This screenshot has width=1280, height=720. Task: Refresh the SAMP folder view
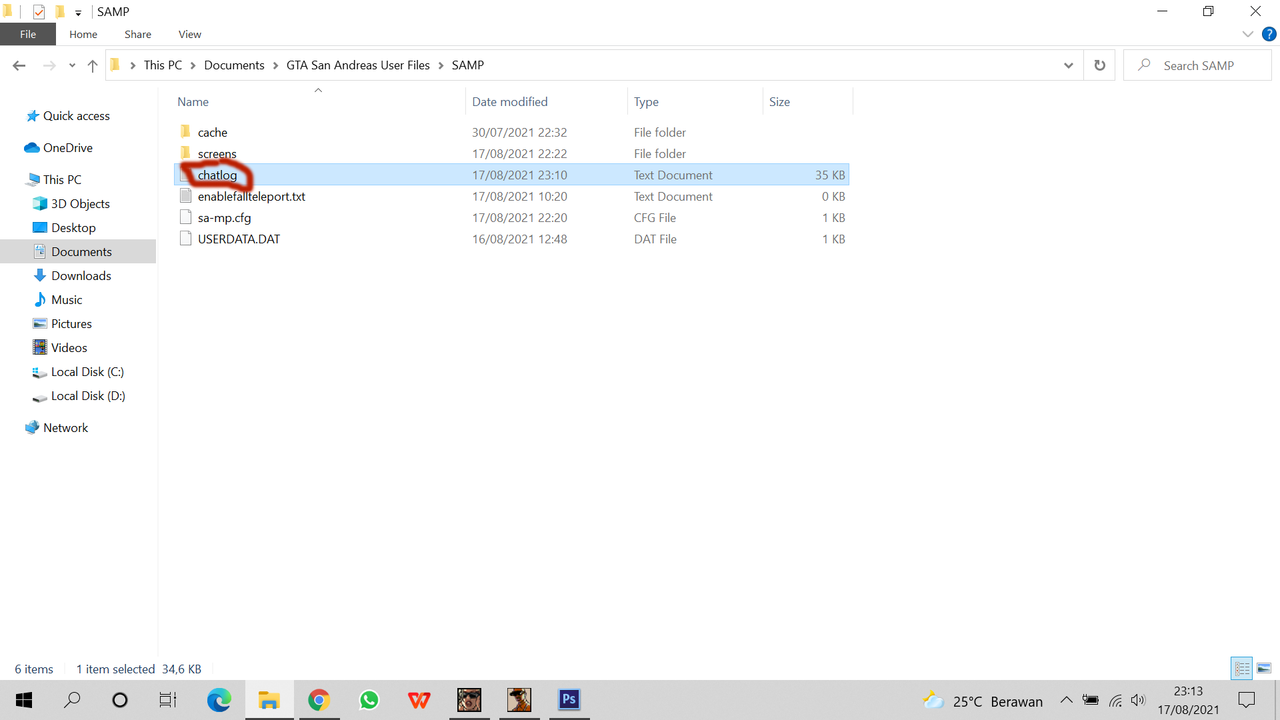1100,65
